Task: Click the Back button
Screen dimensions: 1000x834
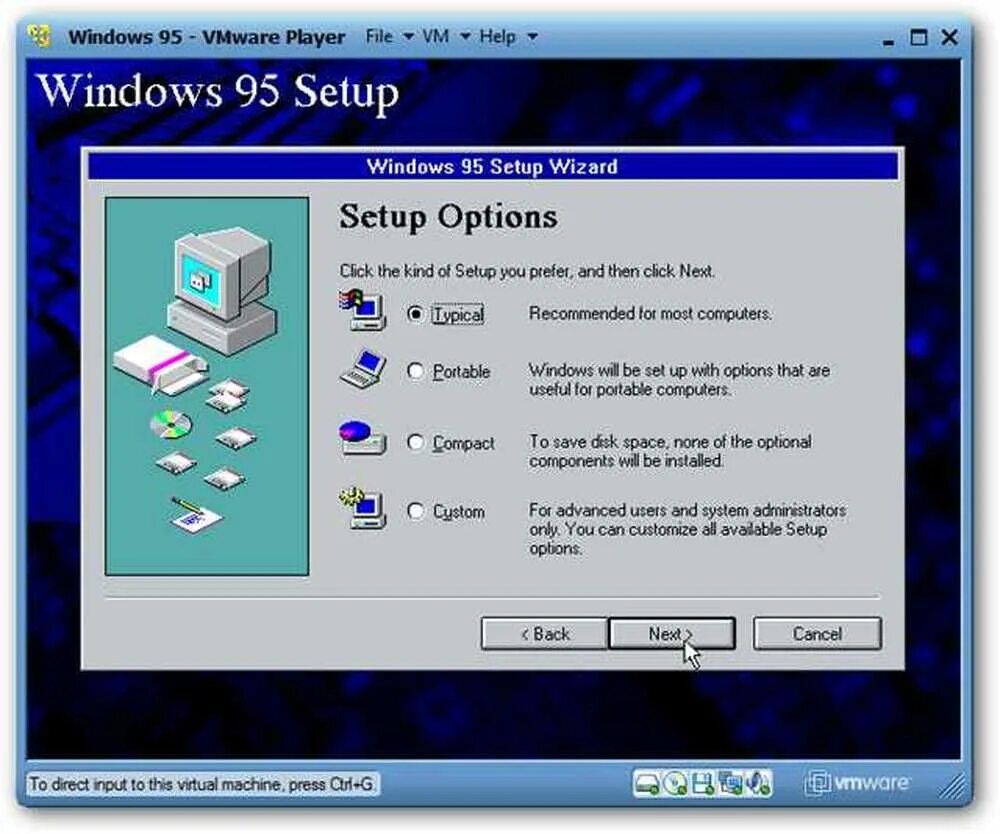Action: point(544,633)
